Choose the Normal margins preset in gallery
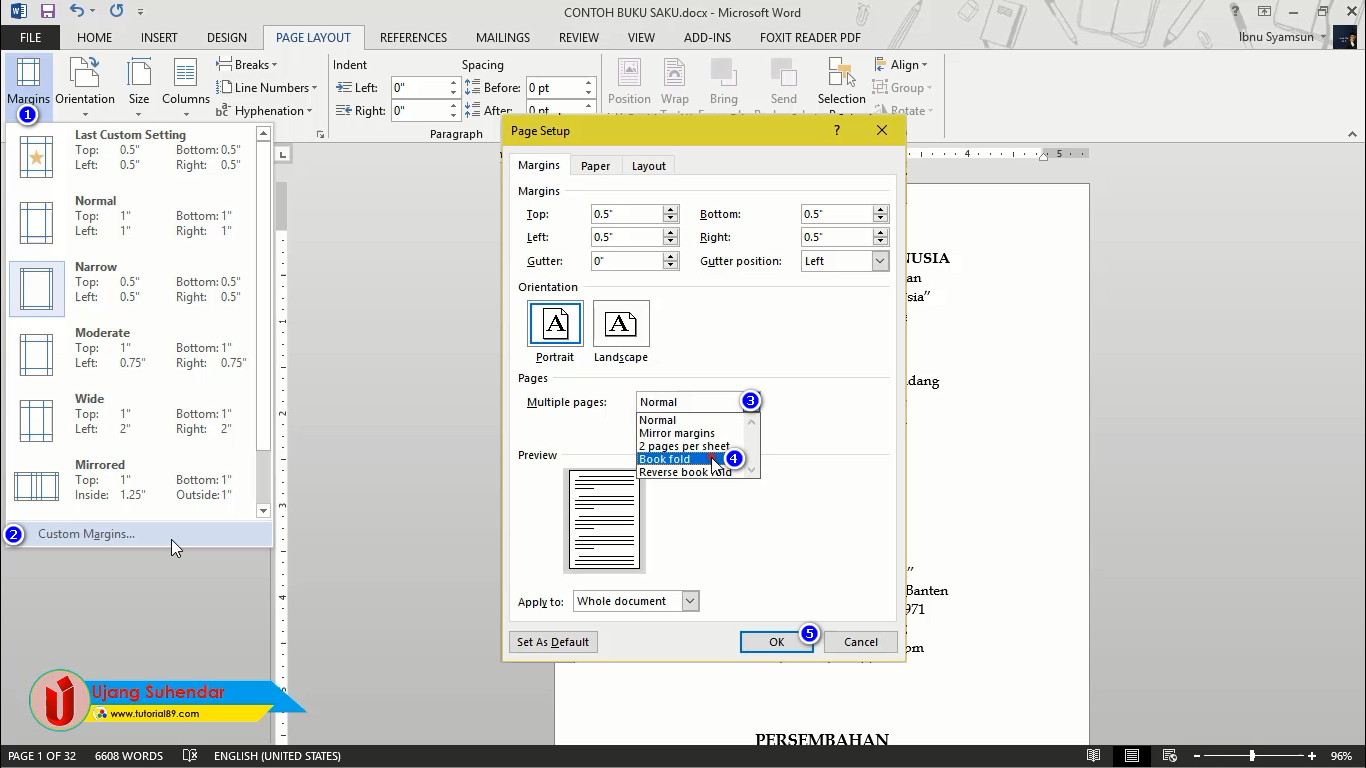The width and height of the screenshot is (1366, 768). [132, 222]
